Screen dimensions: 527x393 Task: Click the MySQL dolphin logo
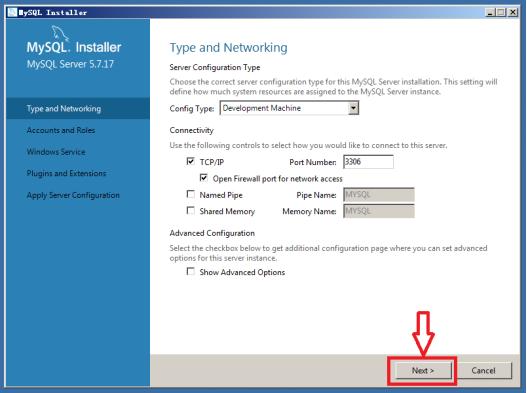click(x=60, y=34)
